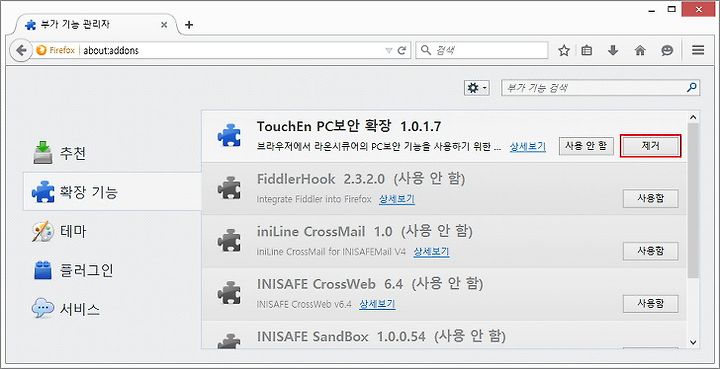Screen dimensions: 720x369
Task: Select the INISAFE SandBox 1.0.0.54 row
Action: 444,335
